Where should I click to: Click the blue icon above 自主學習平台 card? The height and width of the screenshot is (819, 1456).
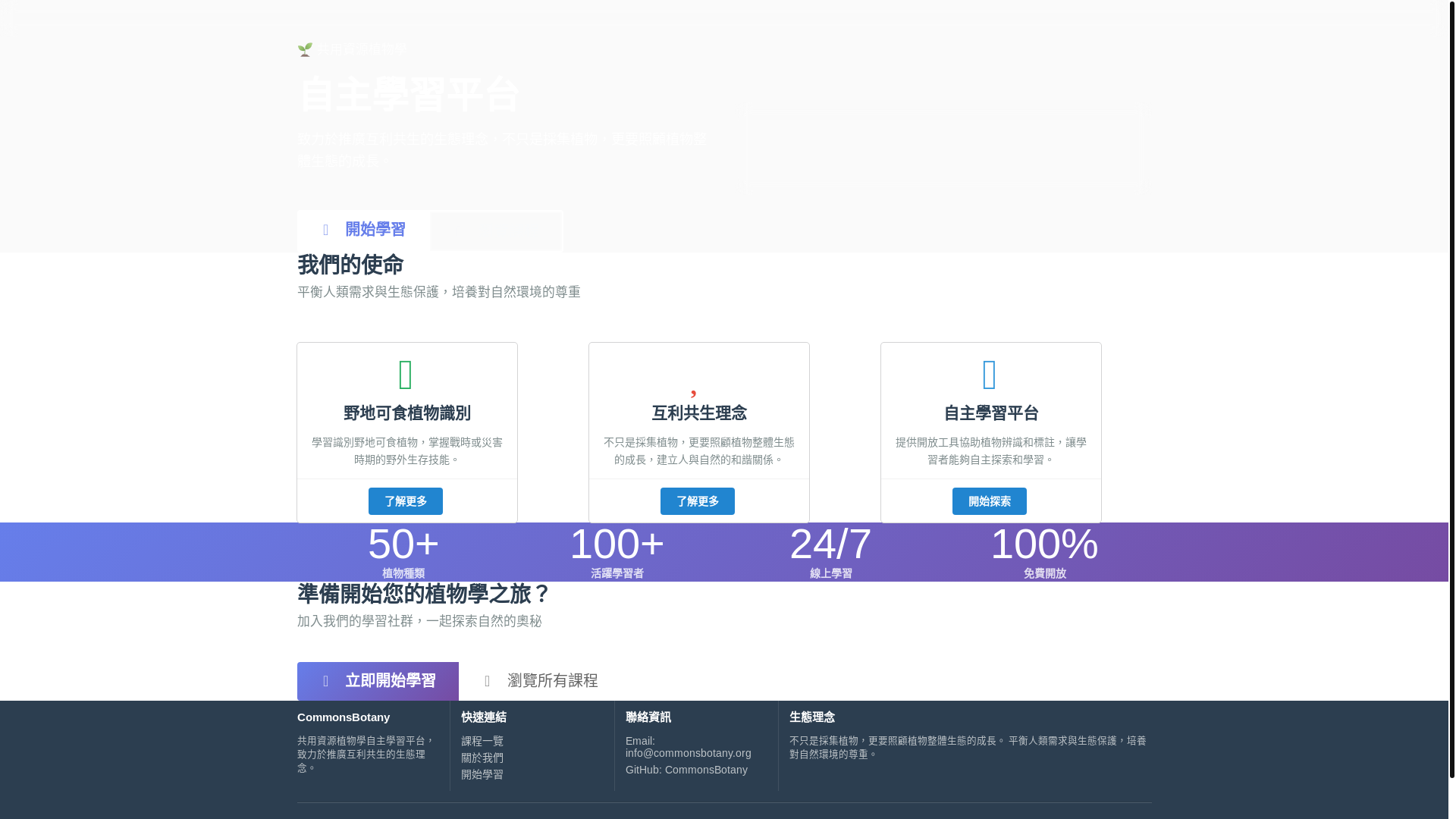[990, 375]
